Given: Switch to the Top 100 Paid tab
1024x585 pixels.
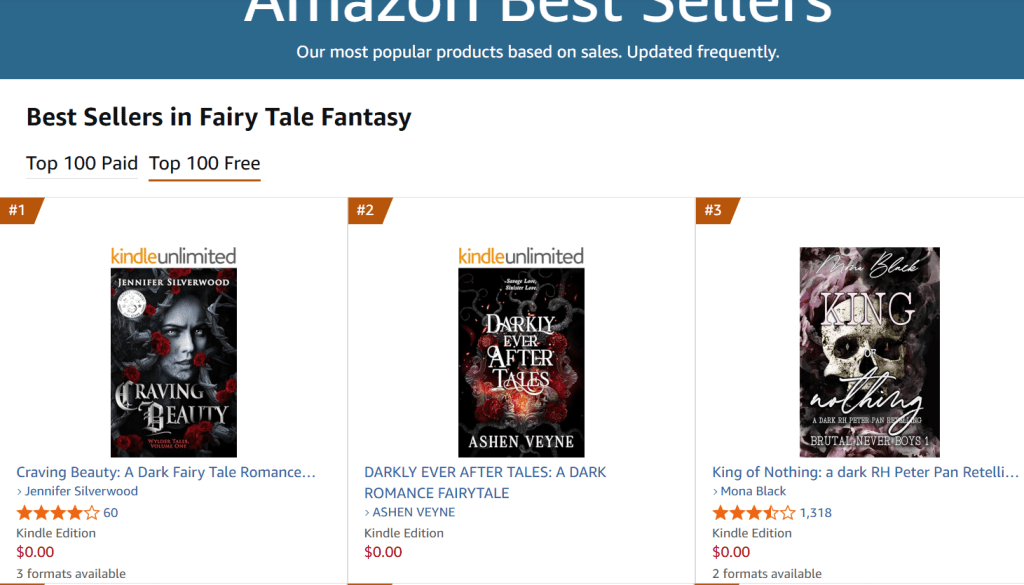Looking at the screenshot, I should coord(82,163).
